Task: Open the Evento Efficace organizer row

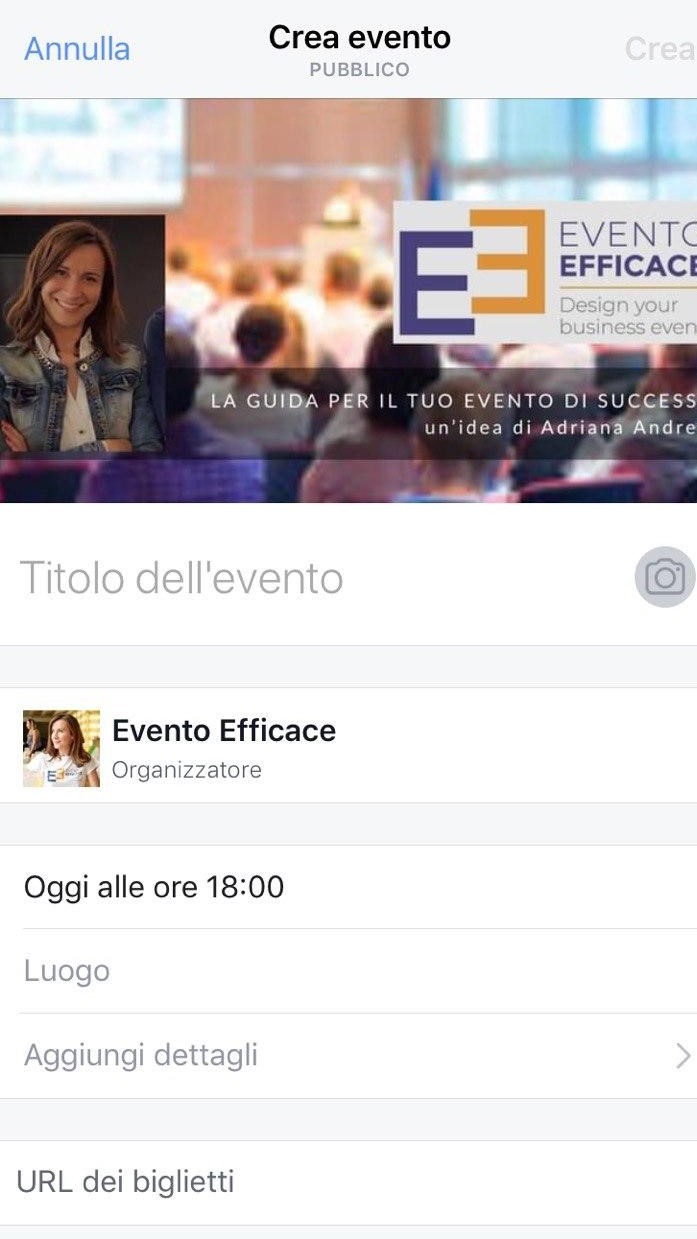Action: [348, 745]
